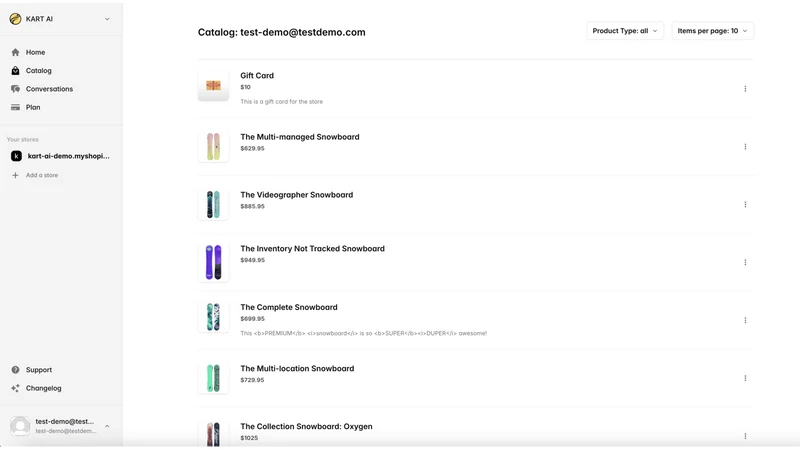
Task: Open options for The Multi-location Snowboard
Action: pos(745,378)
